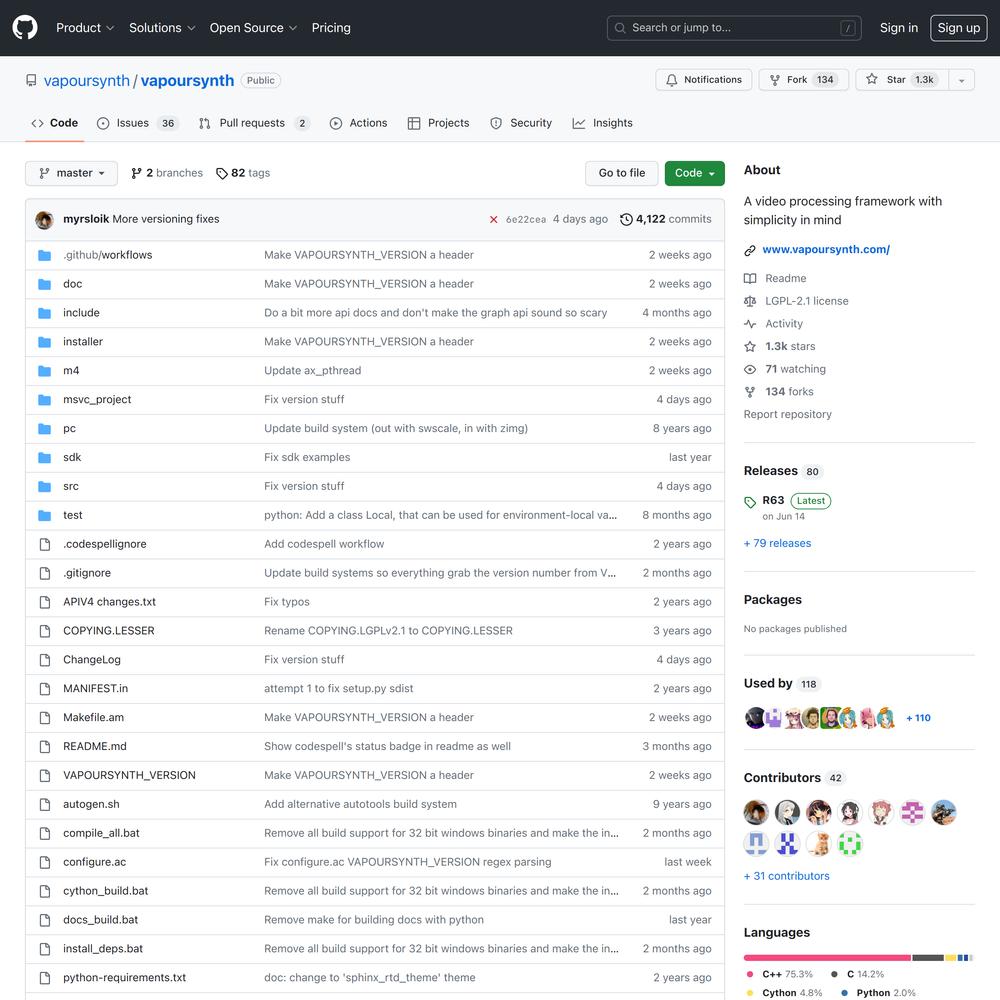The height and width of the screenshot is (1000, 1000).
Task: Click the search magnifier icon
Action: point(620,28)
